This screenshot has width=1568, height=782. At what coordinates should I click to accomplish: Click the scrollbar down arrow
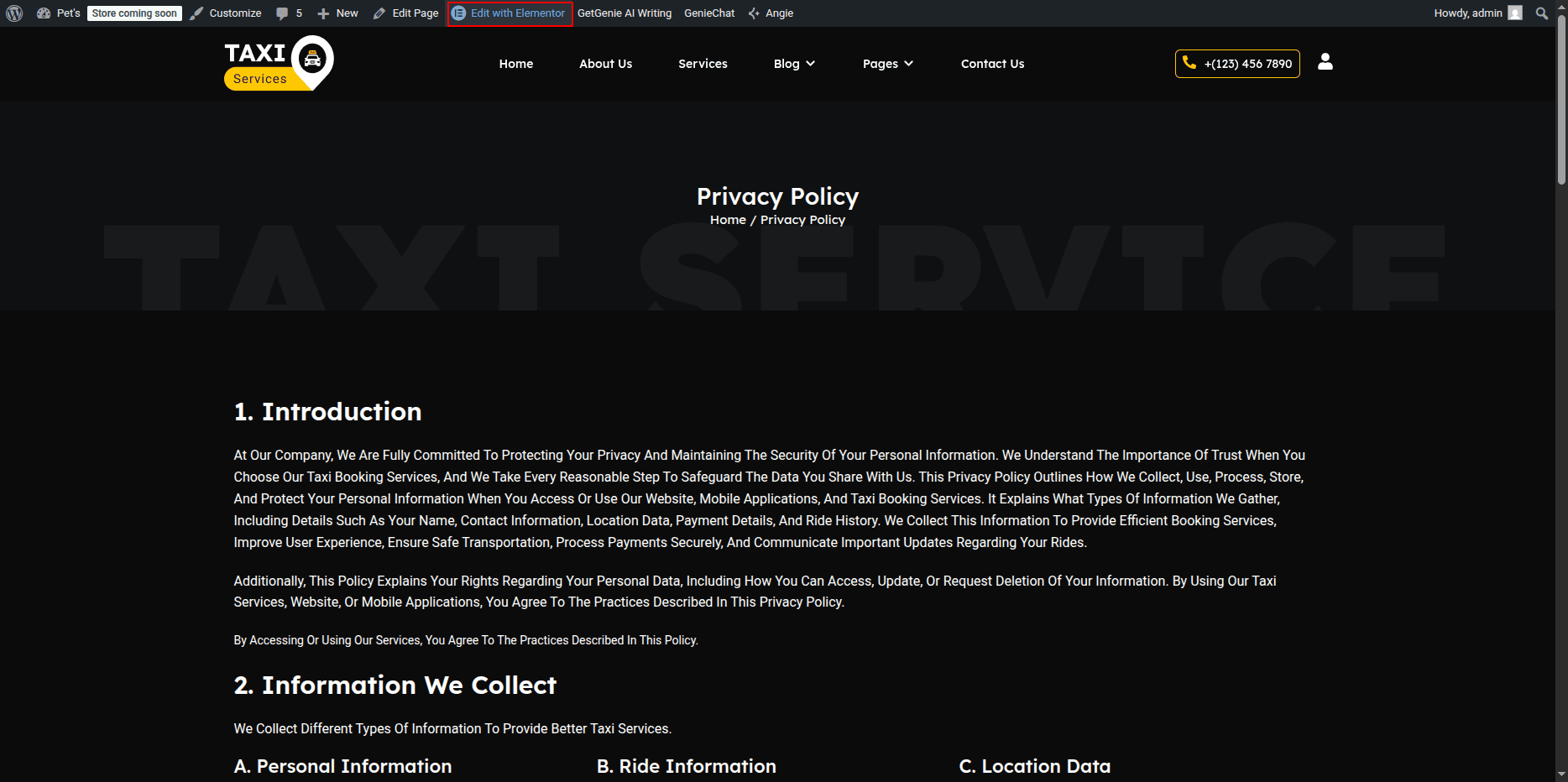tap(1561, 774)
